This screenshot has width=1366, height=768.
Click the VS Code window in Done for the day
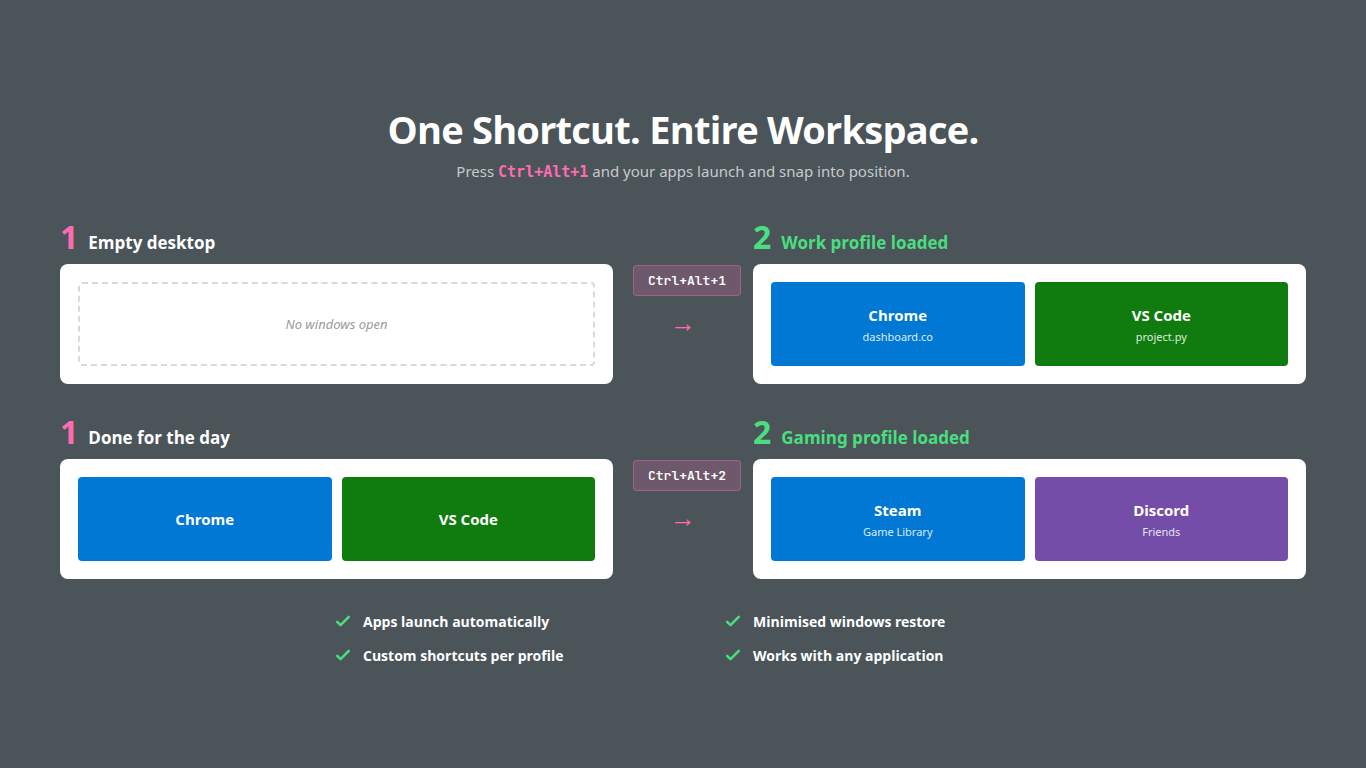pos(468,519)
